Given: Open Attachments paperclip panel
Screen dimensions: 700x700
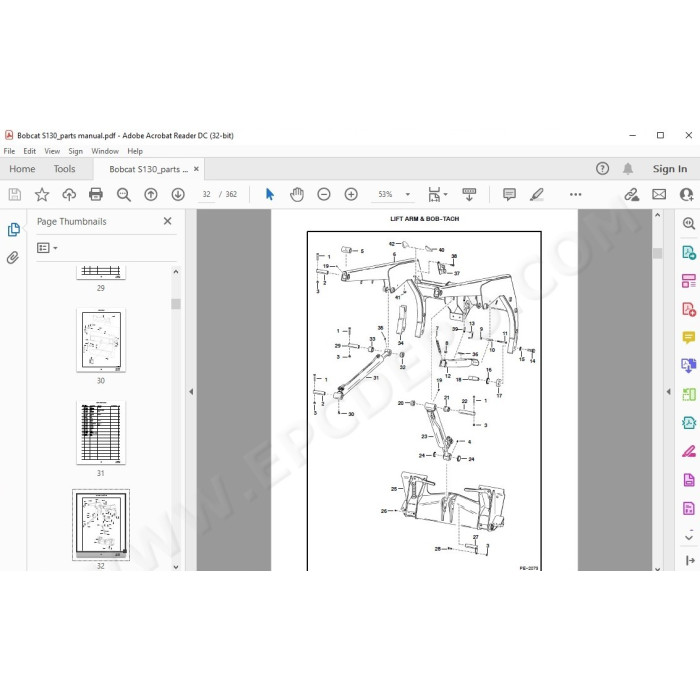Looking at the screenshot, I should [x=13, y=258].
